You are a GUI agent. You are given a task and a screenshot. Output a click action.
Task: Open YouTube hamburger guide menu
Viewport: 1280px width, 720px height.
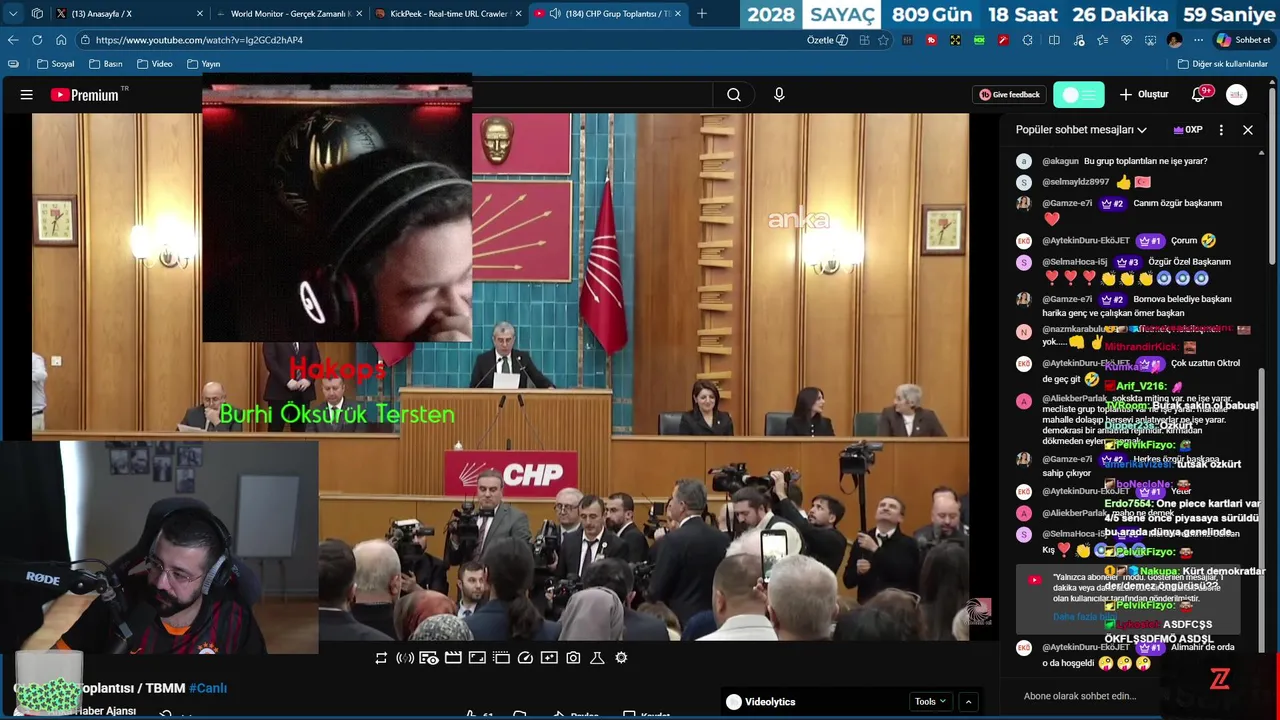(x=27, y=95)
